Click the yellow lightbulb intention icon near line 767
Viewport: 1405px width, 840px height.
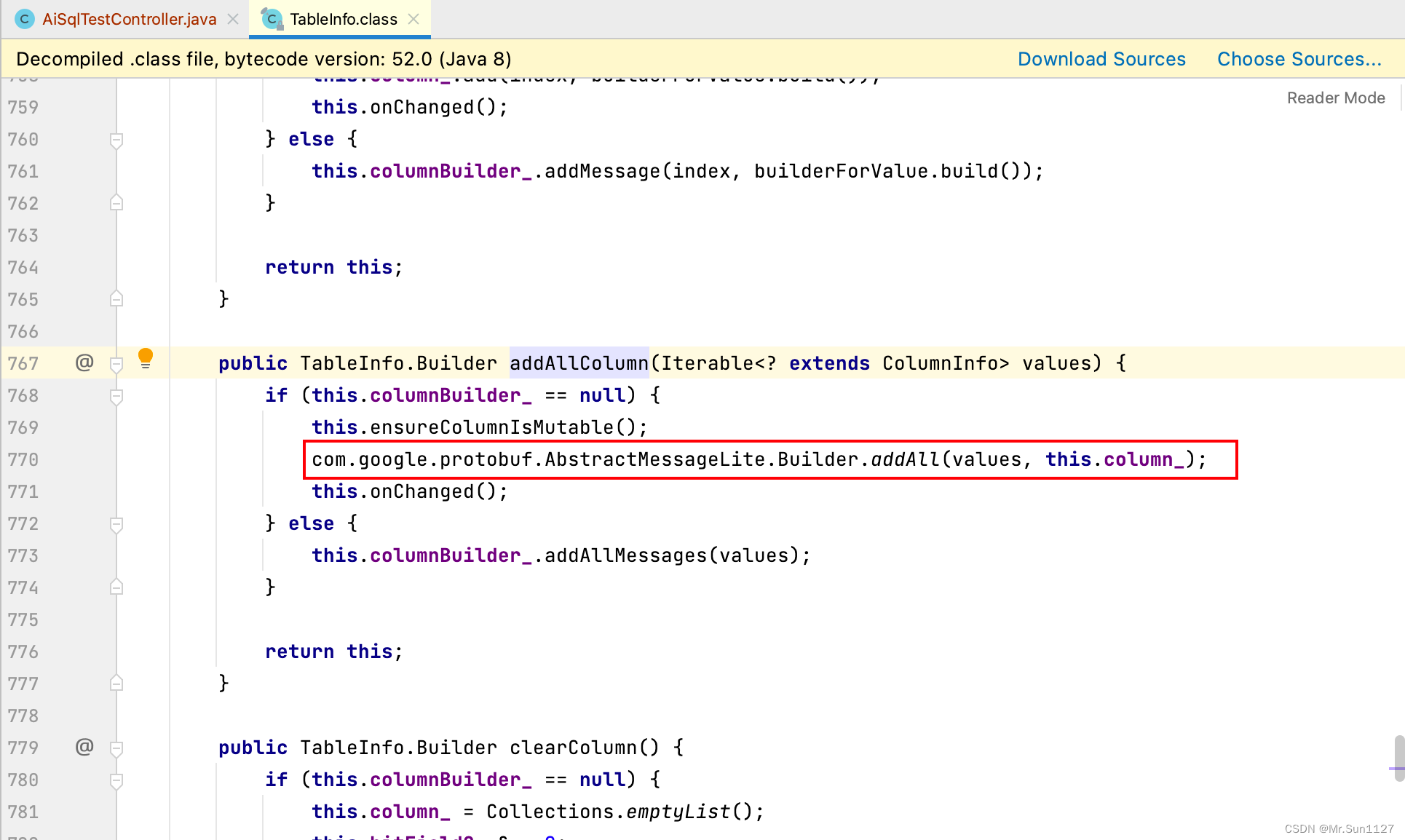pos(146,357)
